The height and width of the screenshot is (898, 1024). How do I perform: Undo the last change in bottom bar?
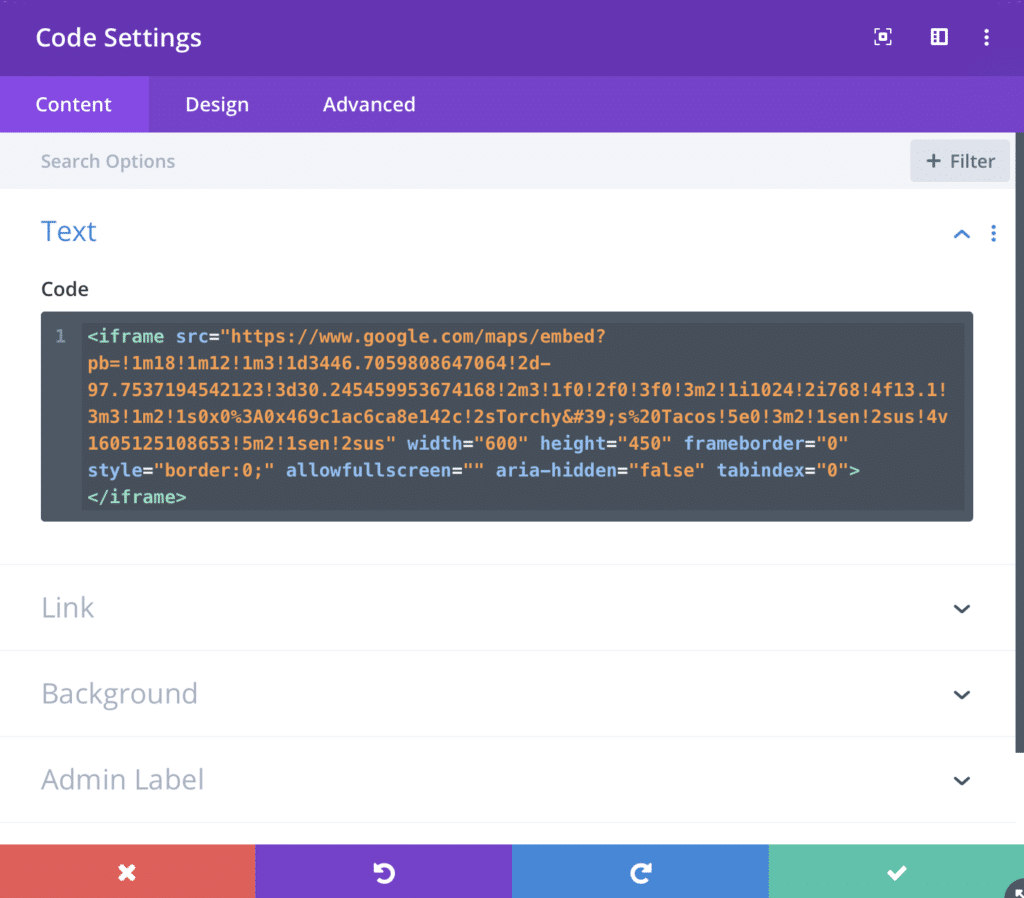(383, 872)
